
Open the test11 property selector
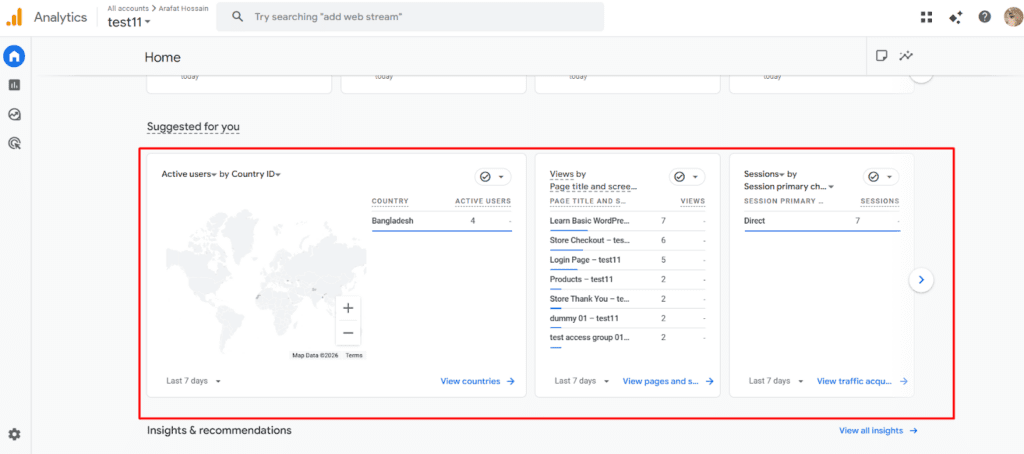coord(129,22)
